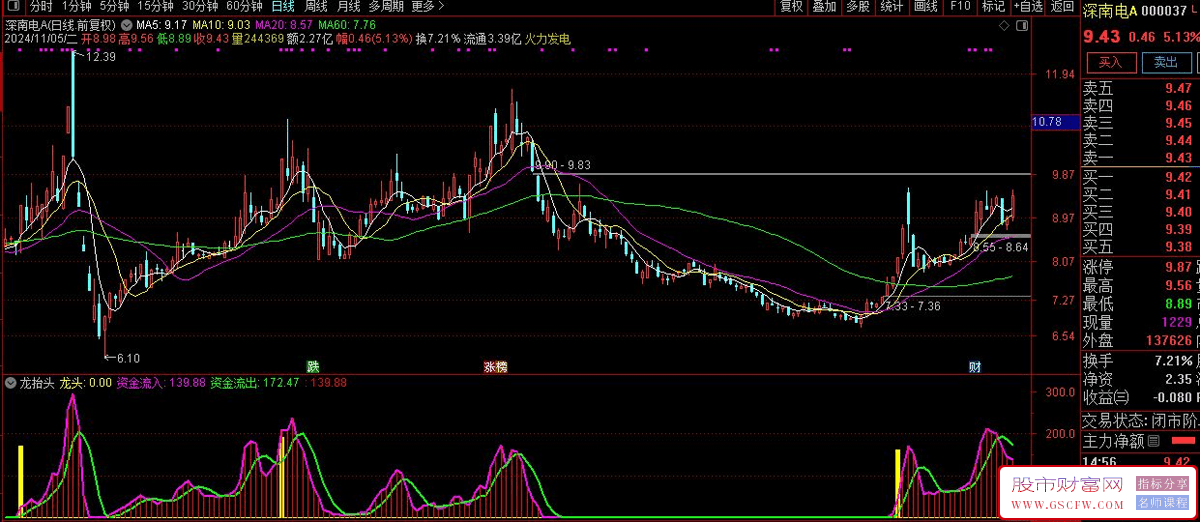The height and width of the screenshot is (522, 1200).
Task: Click the 涨停 9.87 limit-up row
Action: click(x=1140, y=267)
